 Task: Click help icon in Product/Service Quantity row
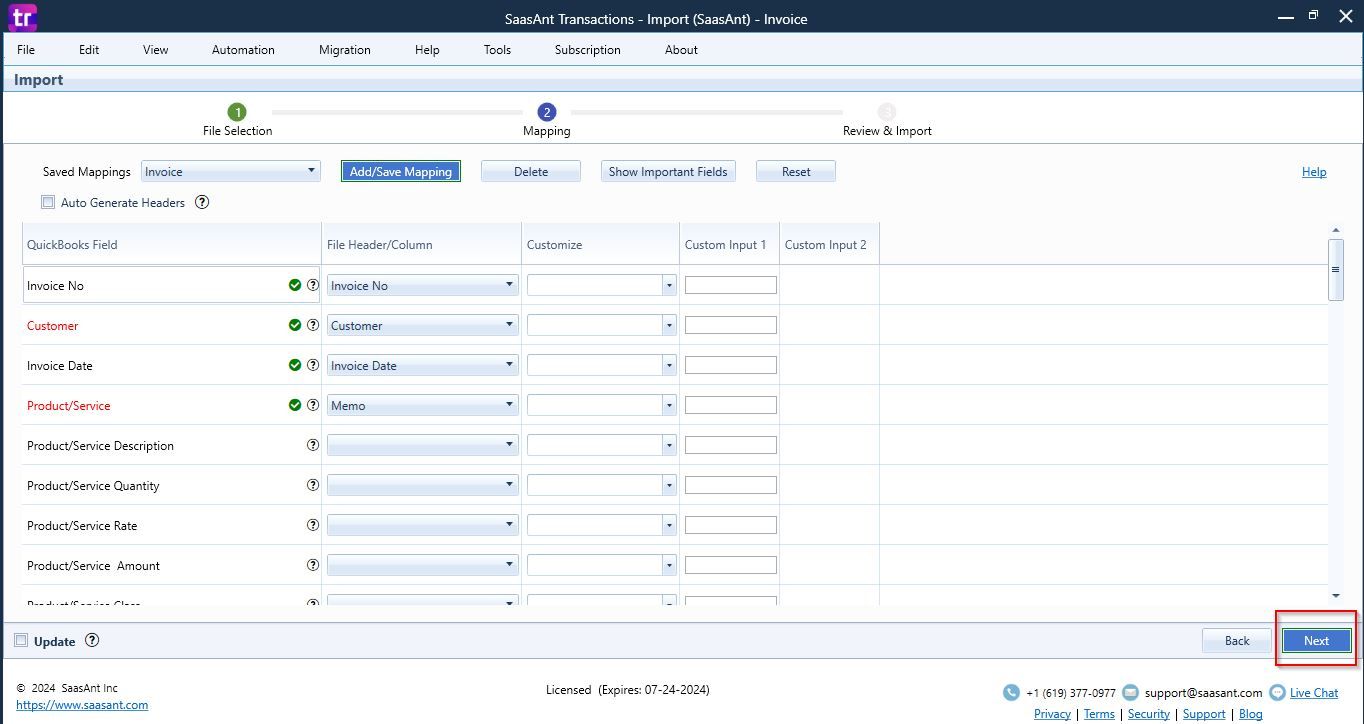pos(313,485)
